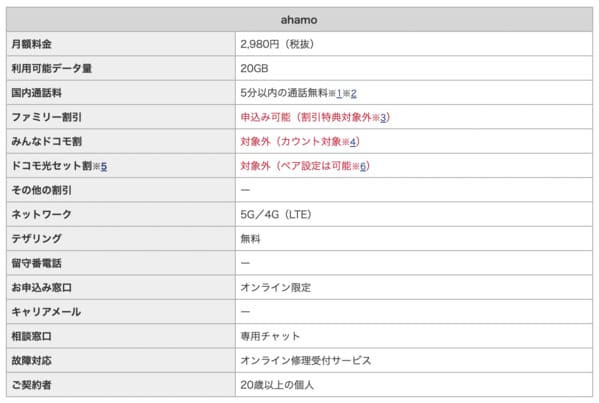Open footnote 5 link next to ドコモ光セット割

[104, 166]
